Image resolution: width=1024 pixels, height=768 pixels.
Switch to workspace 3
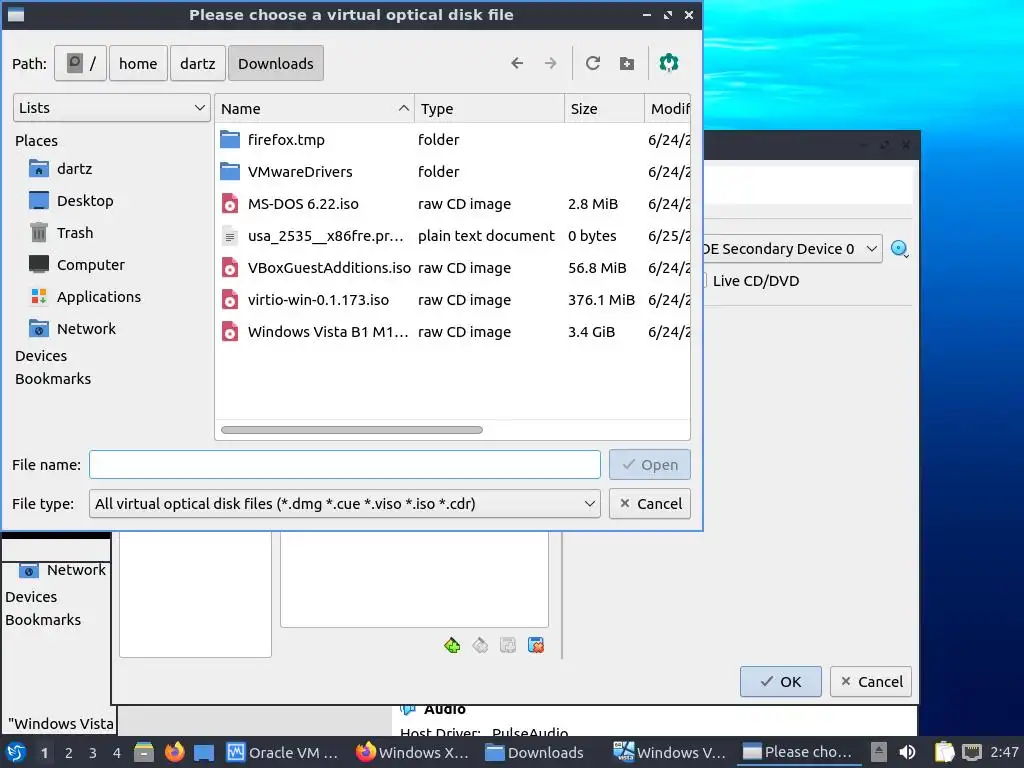pyautogui.click(x=93, y=753)
